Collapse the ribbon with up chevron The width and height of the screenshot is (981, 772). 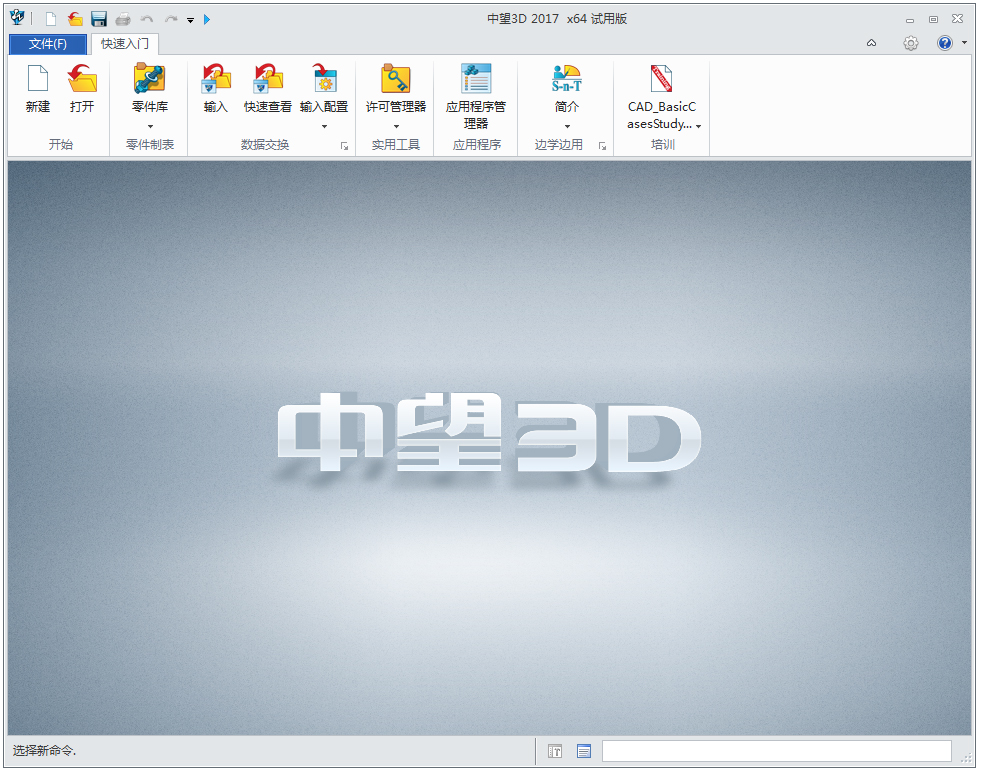[x=871, y=43]
